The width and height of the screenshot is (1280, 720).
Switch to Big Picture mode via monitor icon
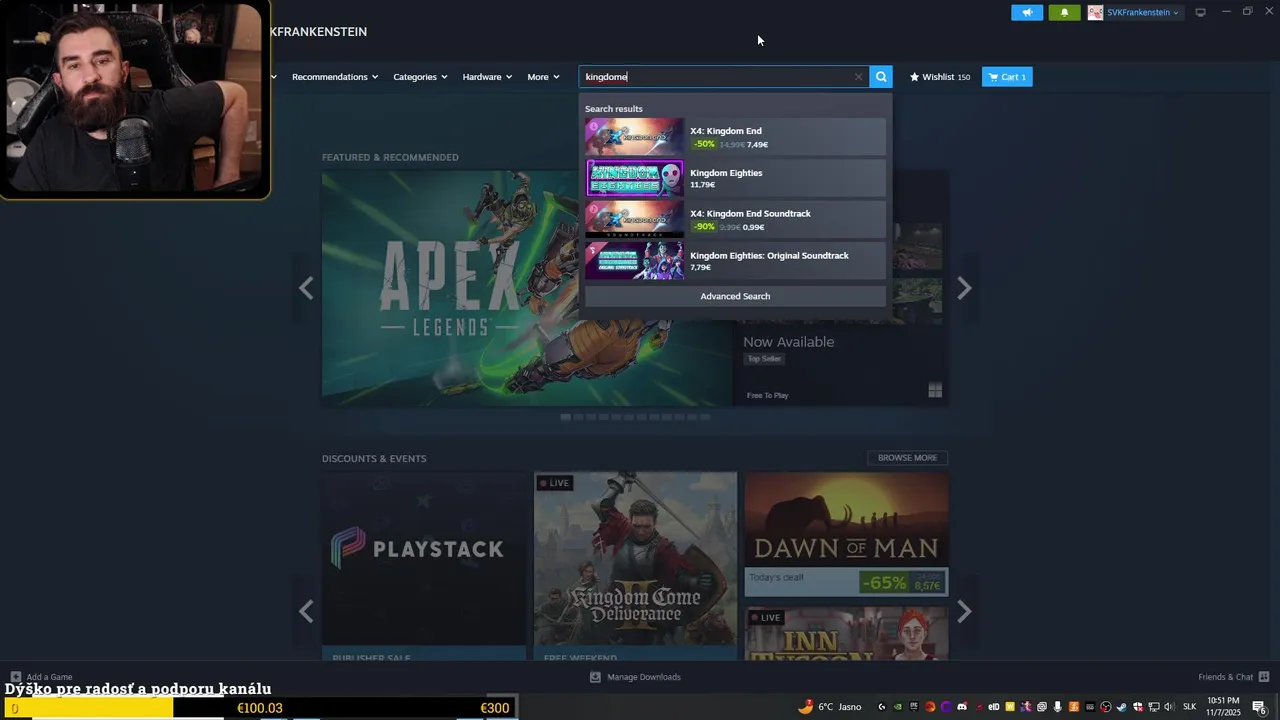pyautogui.click(x=1200, y=12)
